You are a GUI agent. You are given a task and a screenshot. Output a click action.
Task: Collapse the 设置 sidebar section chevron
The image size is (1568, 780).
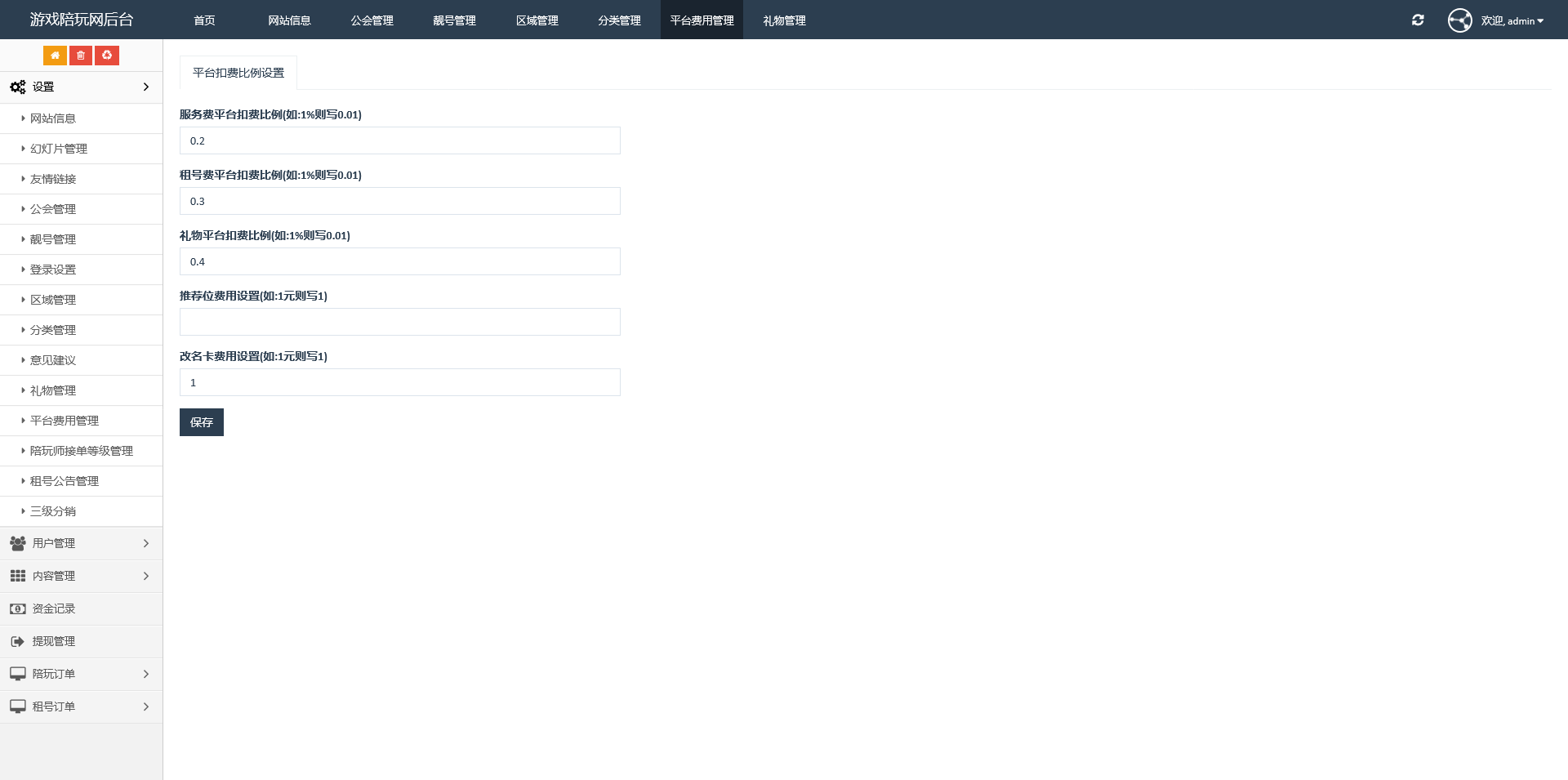pyautogui.click(x=146, y=87)
